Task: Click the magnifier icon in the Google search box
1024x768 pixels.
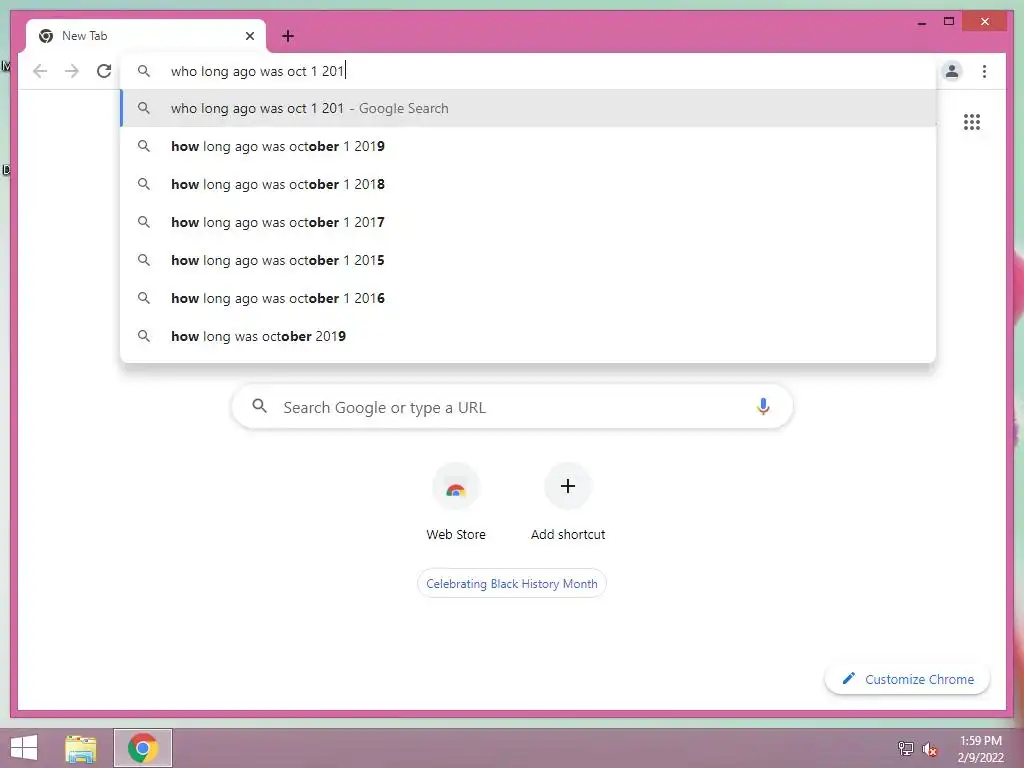Action: (x=259, y=406)
